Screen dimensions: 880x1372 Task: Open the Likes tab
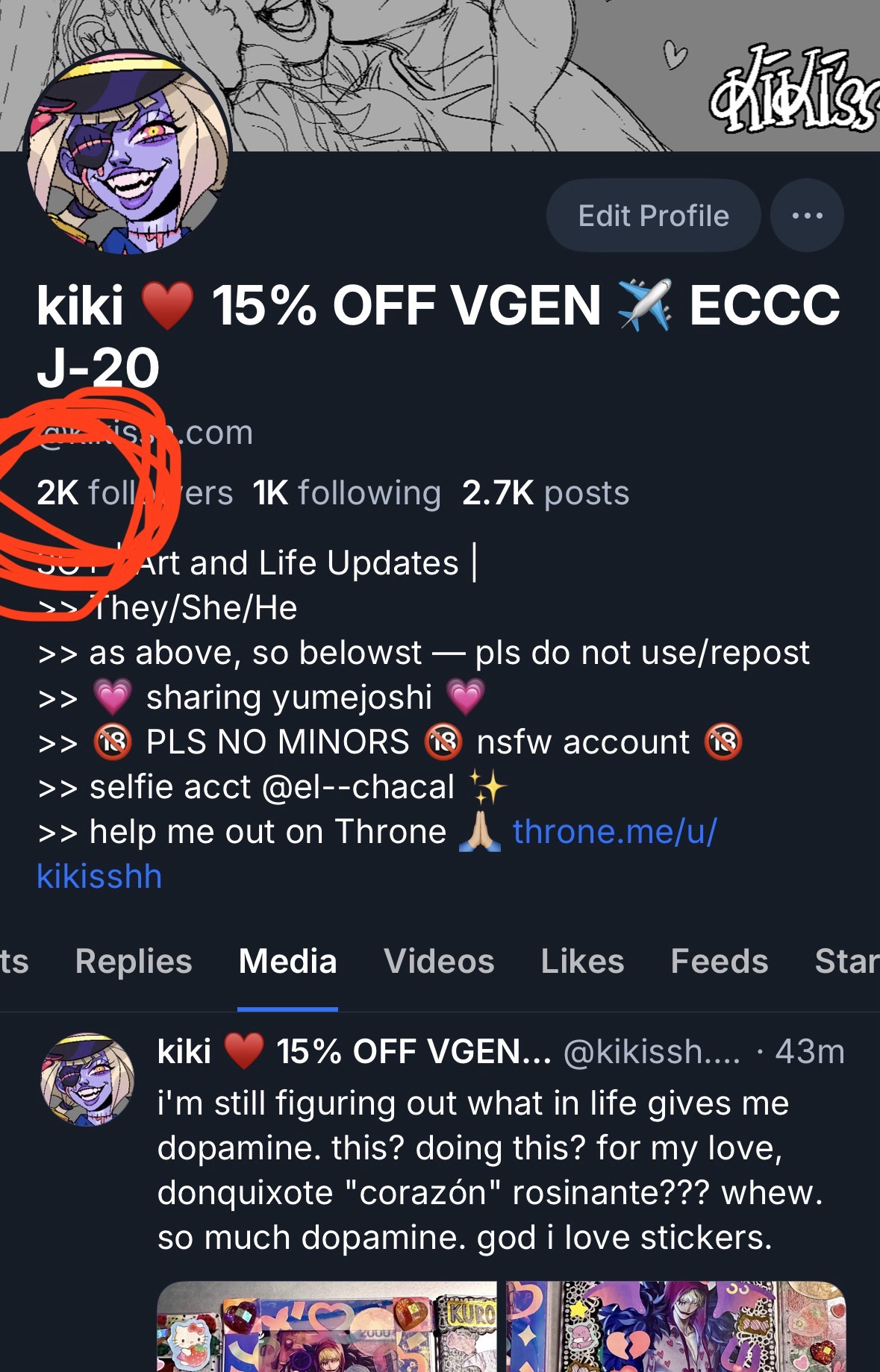coord(582,962)
